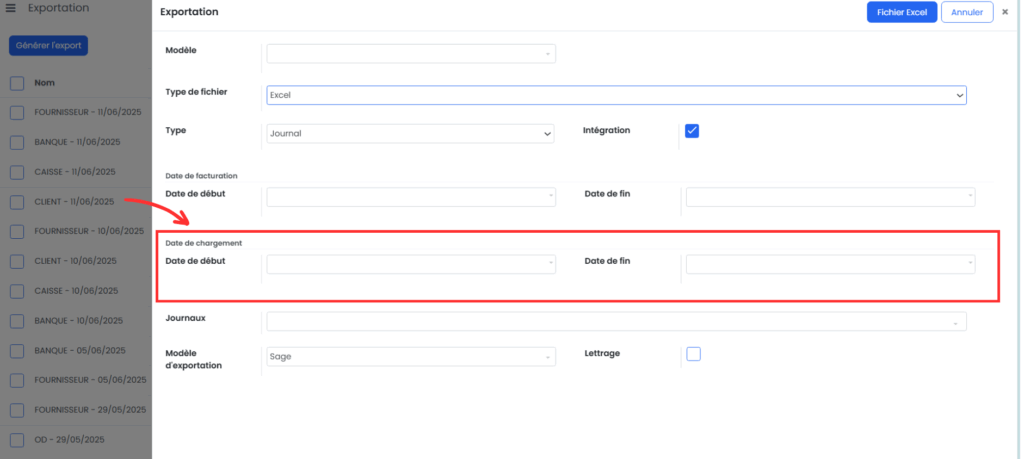Tick the select-all checkbox beside Nom
This screenshot has width=1024, height=459.
click(x=18, y=83)
